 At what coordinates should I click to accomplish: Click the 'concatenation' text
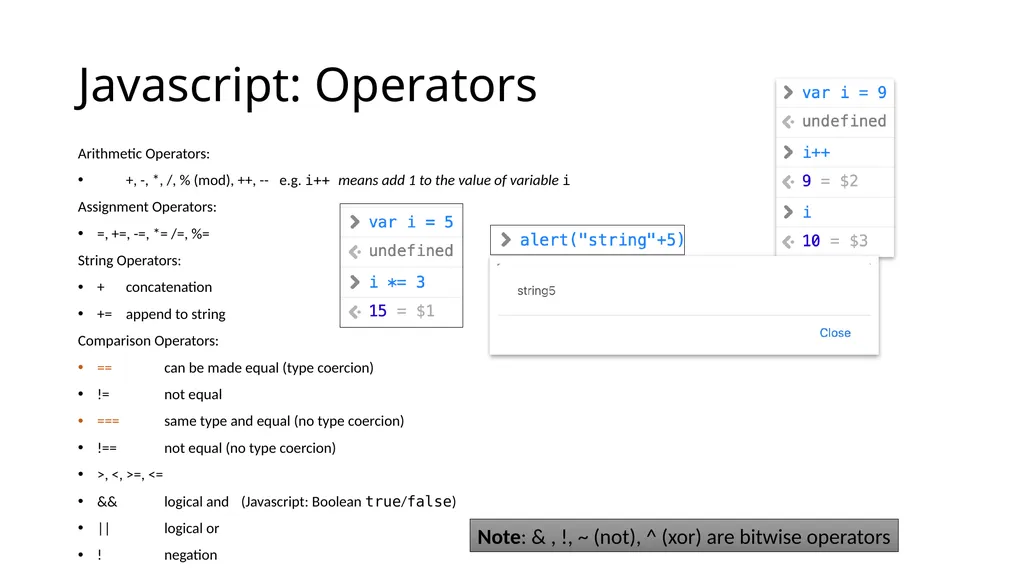click(x=168, y=288)
